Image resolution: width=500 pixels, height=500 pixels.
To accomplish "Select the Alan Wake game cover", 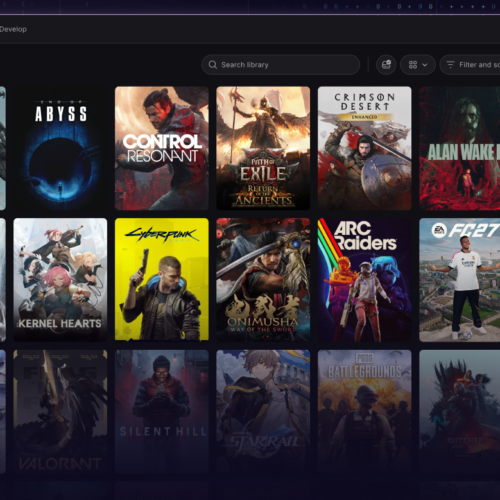I will tap(460, 148).
